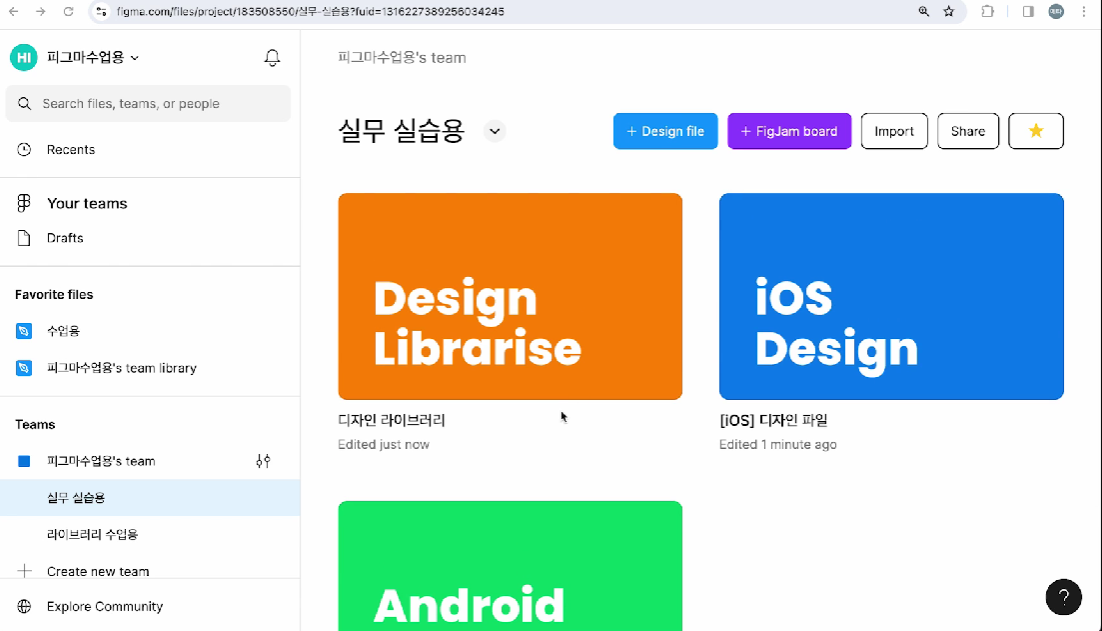The height and width of the screenshot is (631, 1102).
Task: Click the Import button
Action: [x=894, y=131]
